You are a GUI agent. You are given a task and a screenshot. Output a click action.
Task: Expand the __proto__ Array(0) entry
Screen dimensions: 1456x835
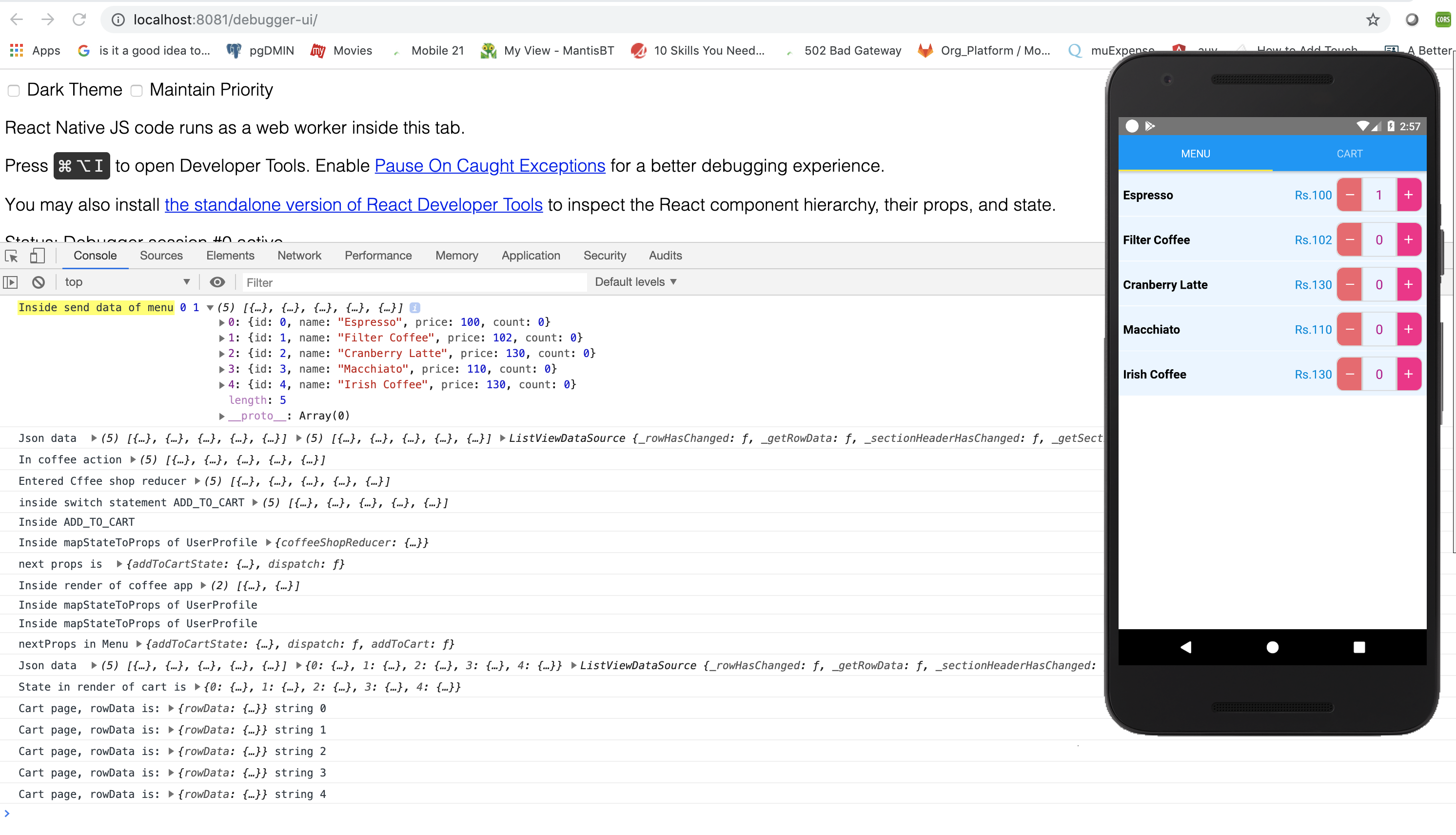pyautogui.click(x=222, y=416)
